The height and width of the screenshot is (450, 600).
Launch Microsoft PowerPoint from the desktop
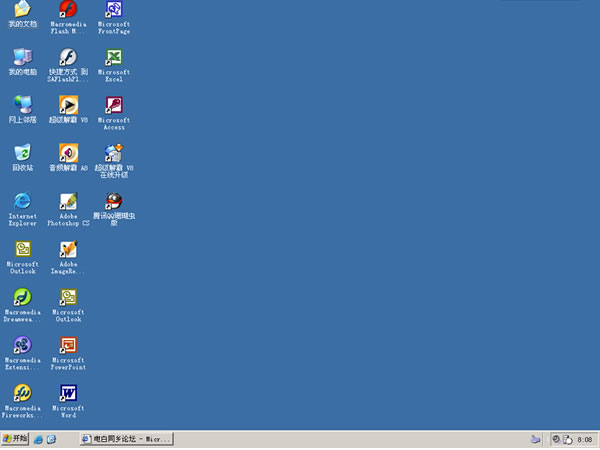click(x=68, y=346)
